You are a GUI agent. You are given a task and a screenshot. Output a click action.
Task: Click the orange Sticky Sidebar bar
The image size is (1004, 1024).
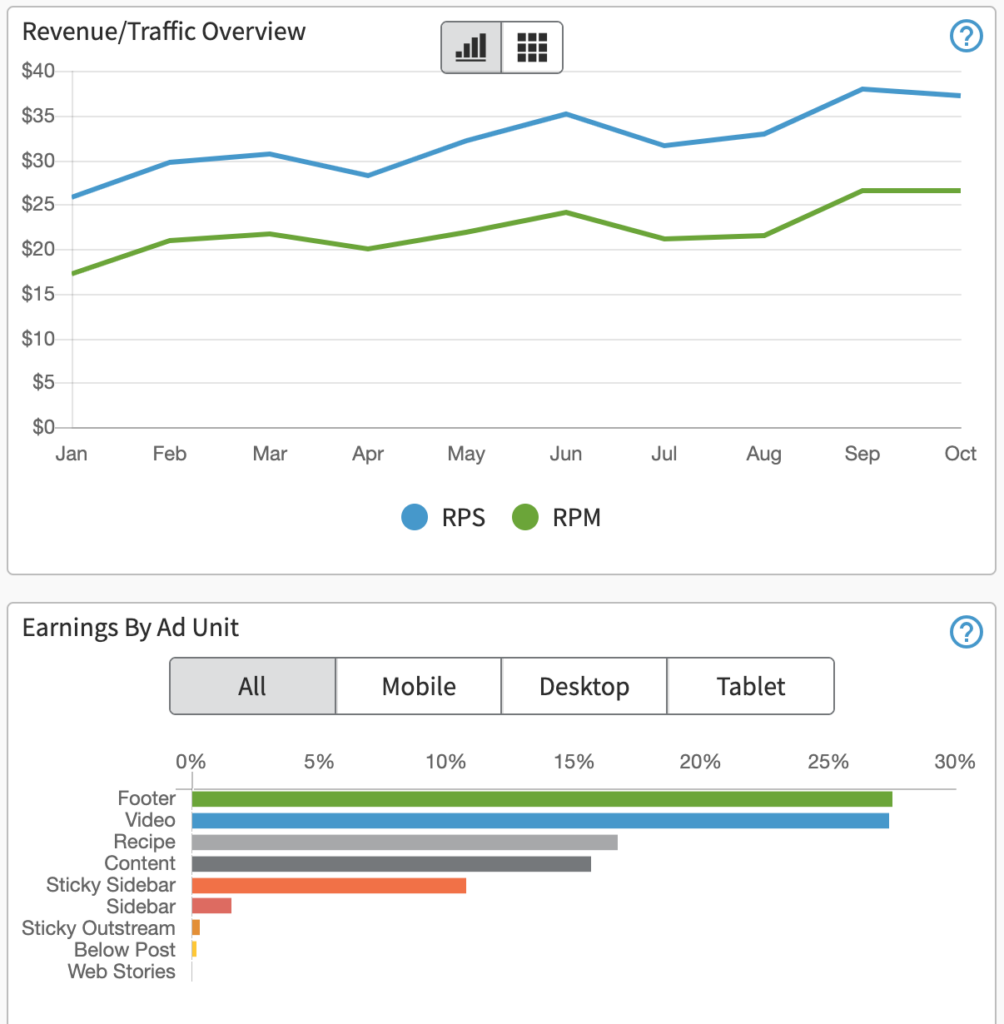coord(328,885)
